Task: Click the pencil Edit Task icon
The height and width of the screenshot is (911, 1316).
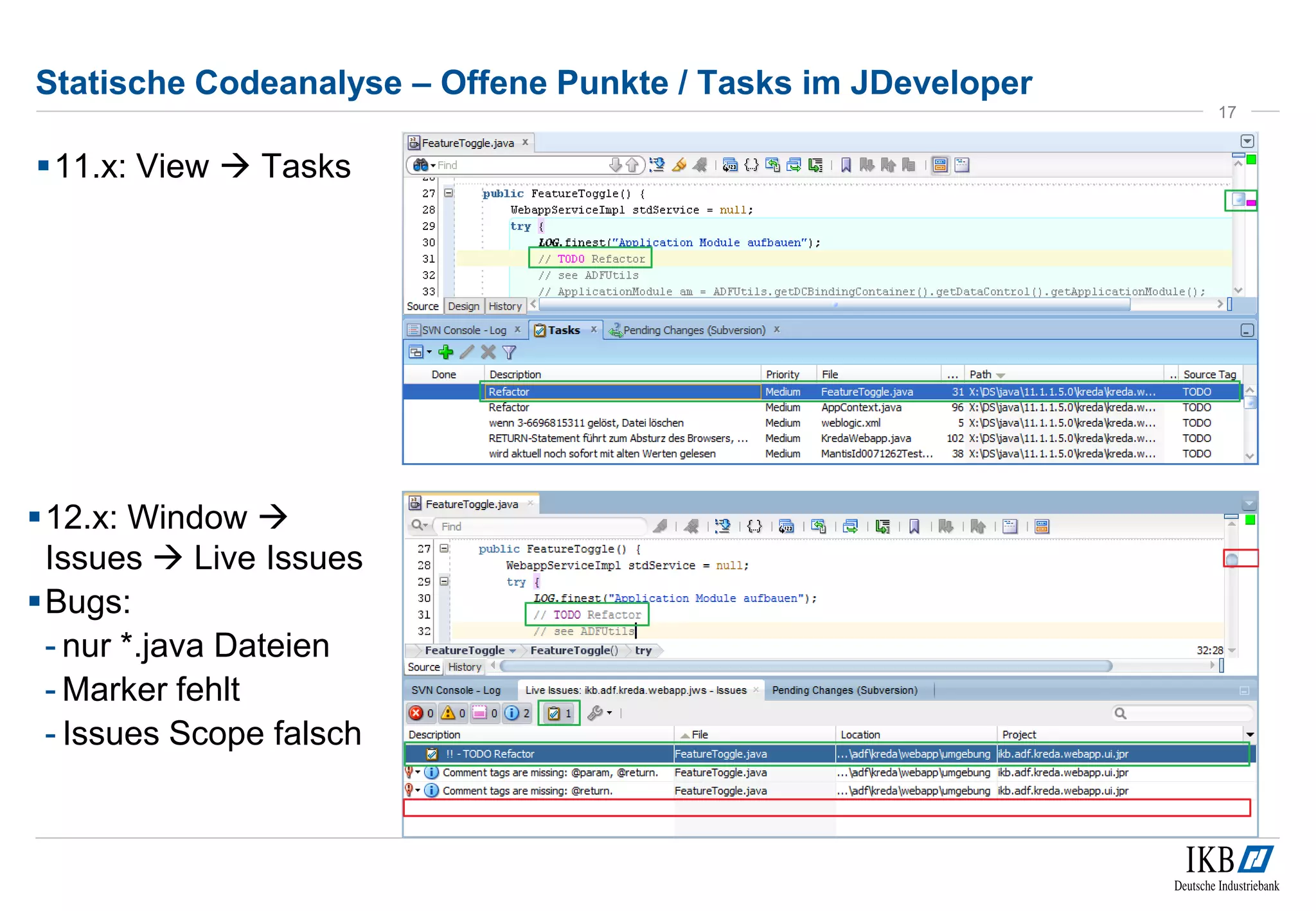Action: click(x=467, y=352)
